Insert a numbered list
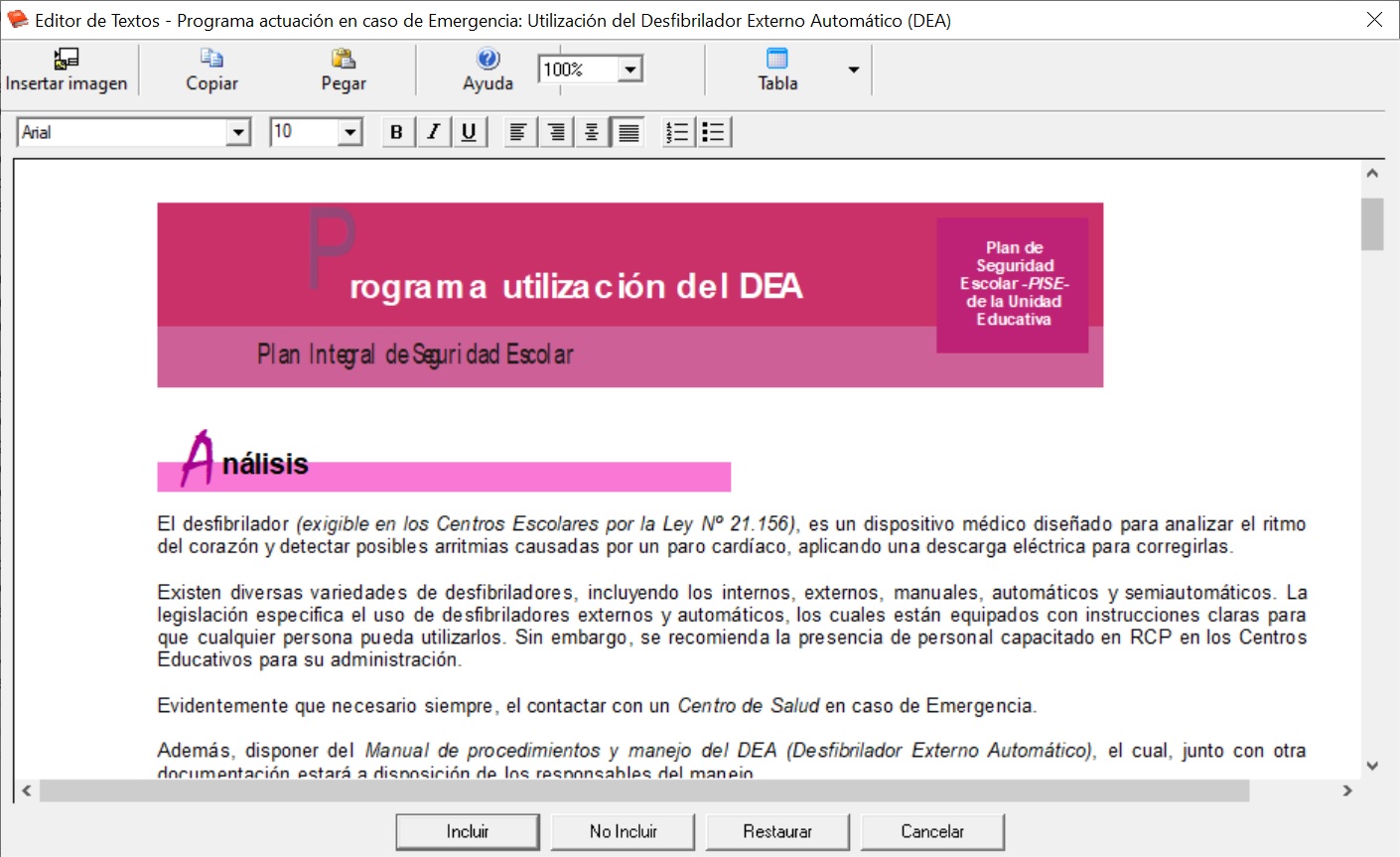This screenshot has height=857, width=1400. (677, 132)
